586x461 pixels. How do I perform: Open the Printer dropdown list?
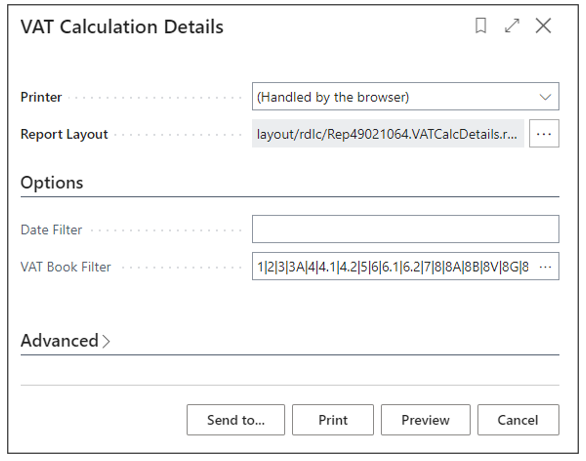pyautogui.click(x=405, y=96)
